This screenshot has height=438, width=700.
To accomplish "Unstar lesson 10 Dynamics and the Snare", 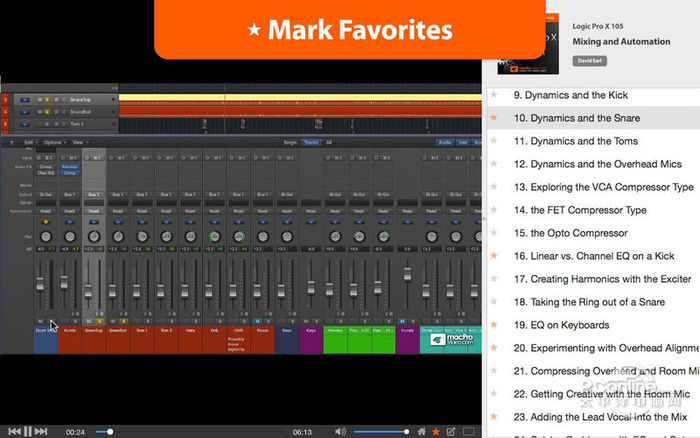I will (494, 117).
